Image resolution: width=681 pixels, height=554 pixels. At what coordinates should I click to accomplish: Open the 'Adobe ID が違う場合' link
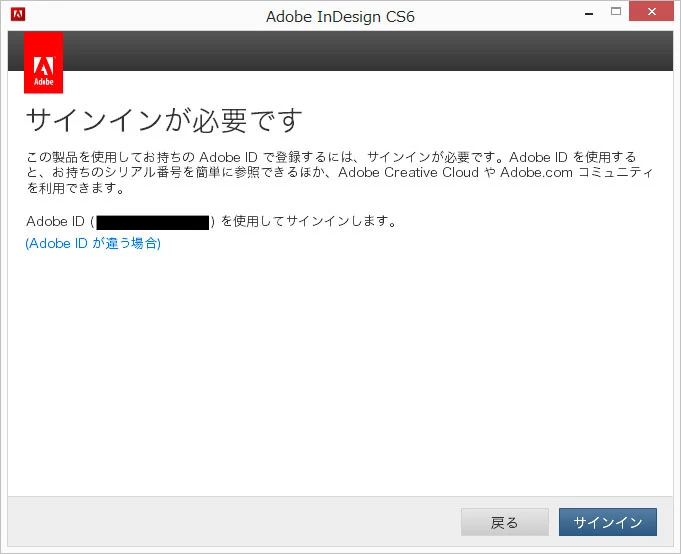93,243
